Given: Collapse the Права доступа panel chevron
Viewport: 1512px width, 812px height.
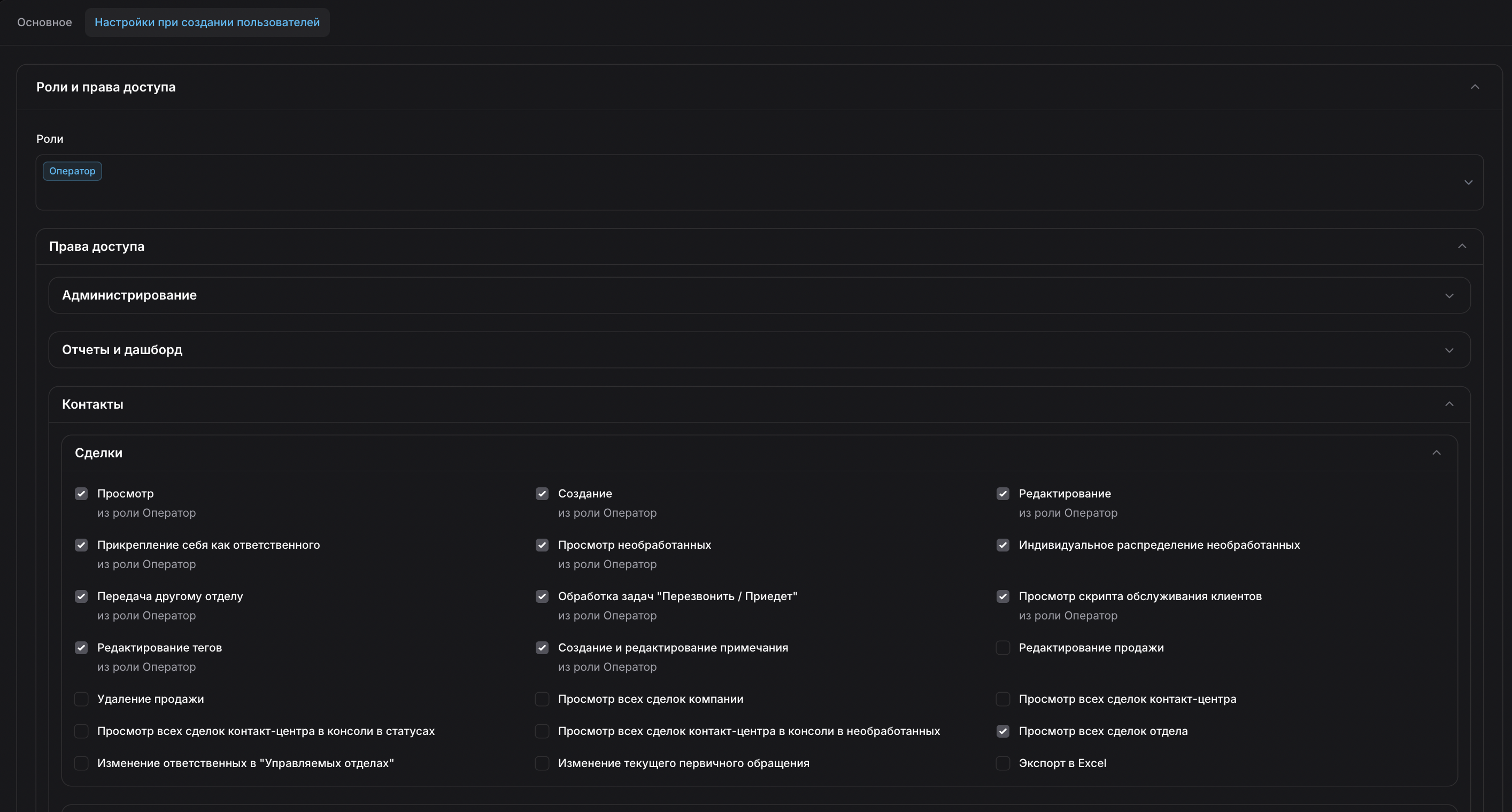Looking at the screenshot, I should 1462,246.
